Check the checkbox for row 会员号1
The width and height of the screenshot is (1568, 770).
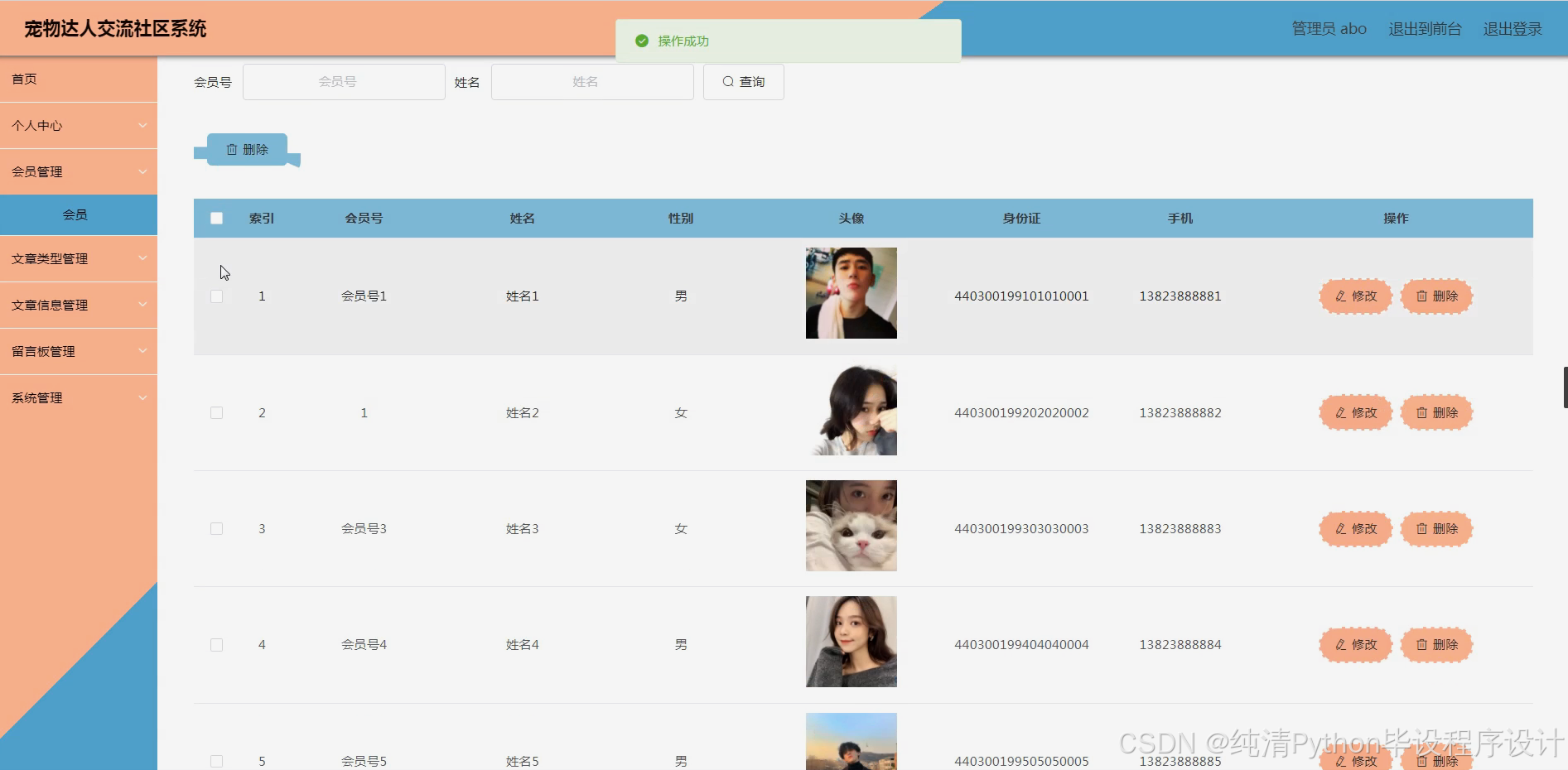[x=216, y=296]
